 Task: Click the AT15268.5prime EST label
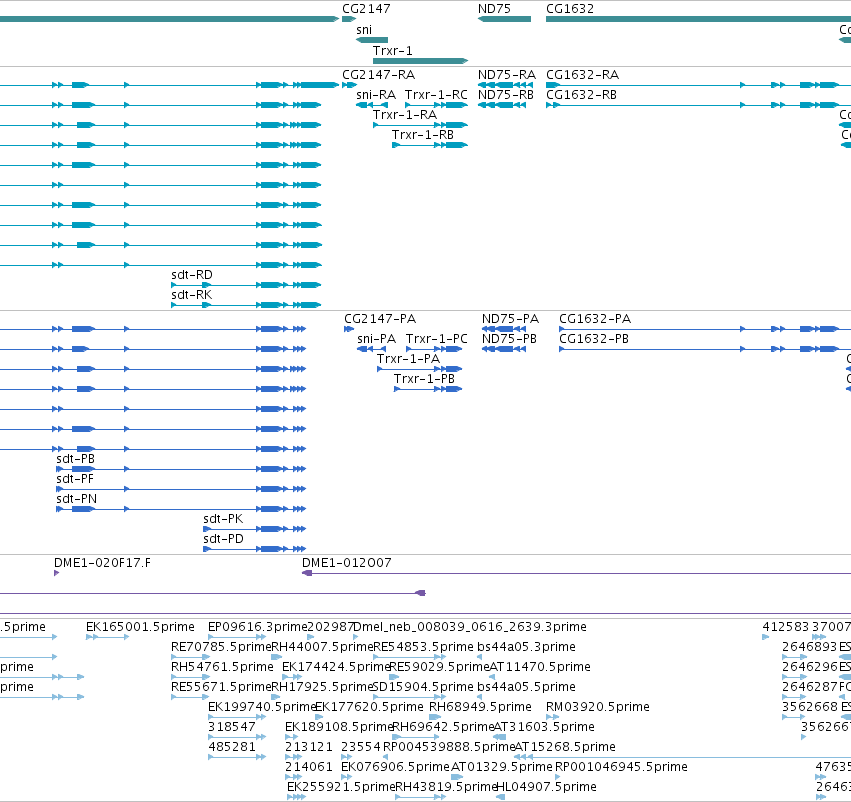click(564, 747)
